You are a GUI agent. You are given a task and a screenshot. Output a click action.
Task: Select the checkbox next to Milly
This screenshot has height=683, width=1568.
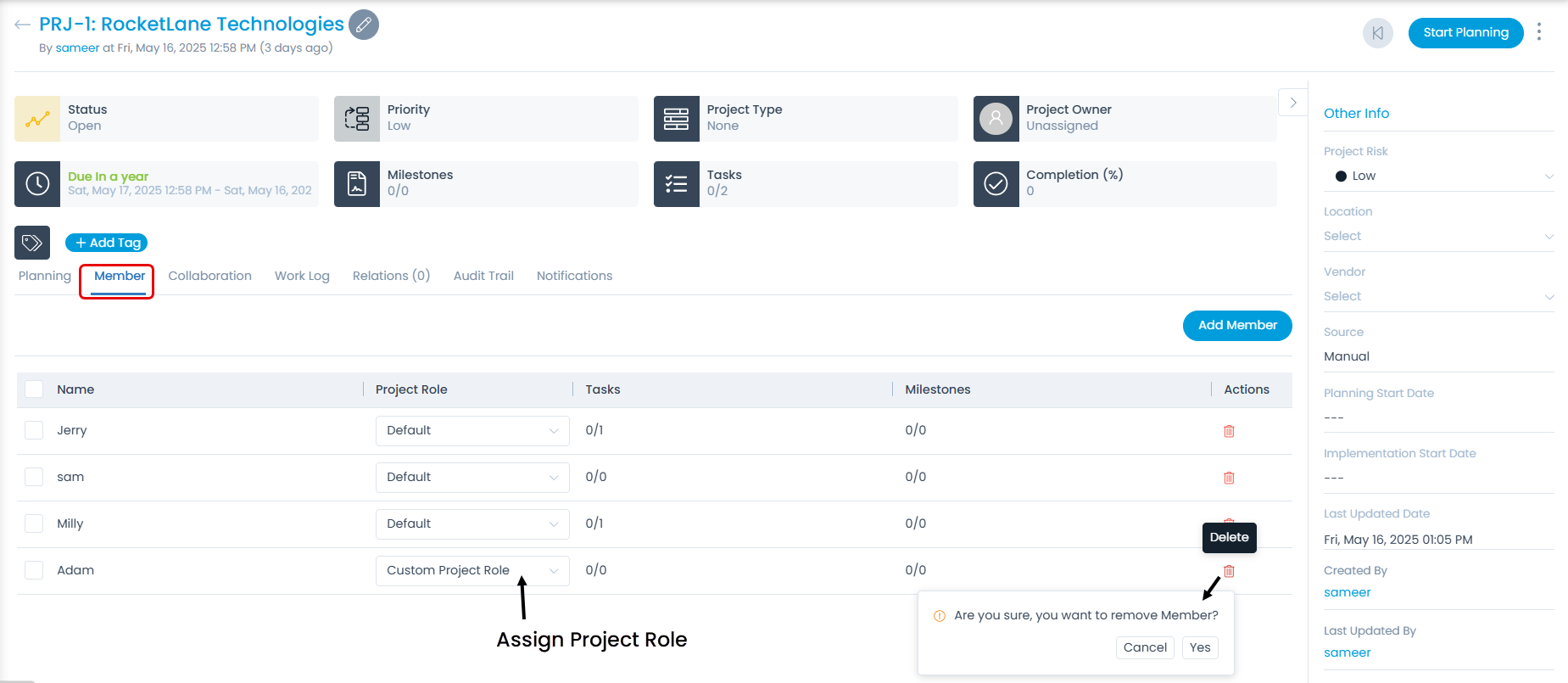pyautogui.click(x=34, y=523)
